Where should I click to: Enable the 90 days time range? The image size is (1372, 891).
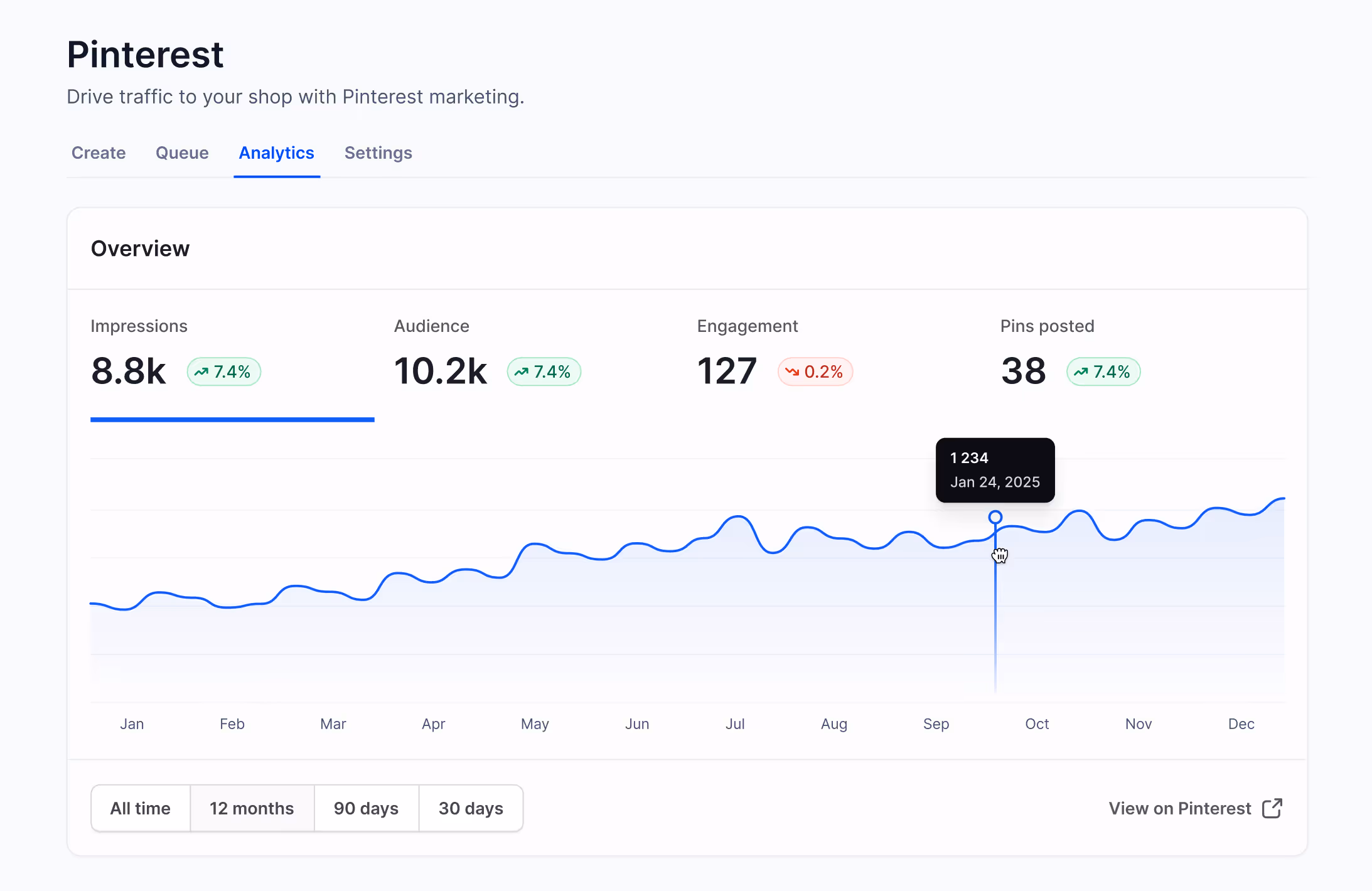pos(367,808)
